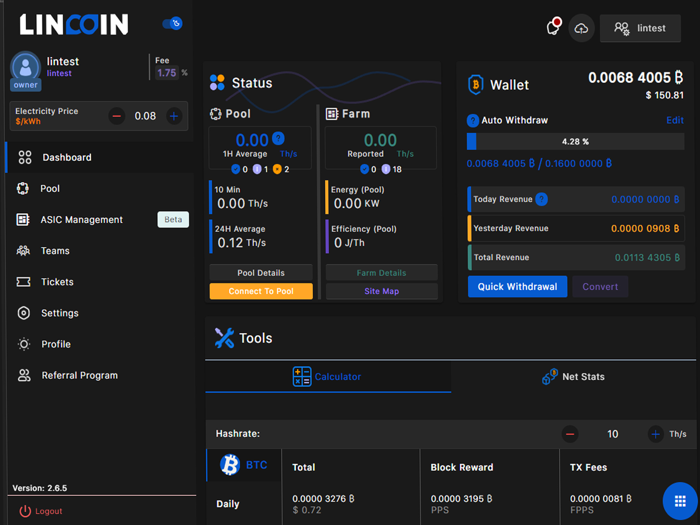Click the Tickets icon
Screen dimensions: 700x525
(23, 282)
